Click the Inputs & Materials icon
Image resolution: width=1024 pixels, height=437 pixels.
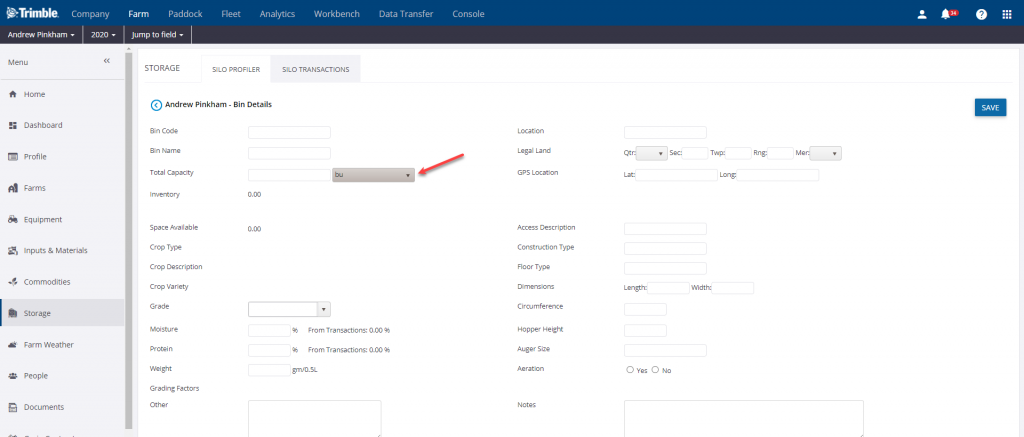click(x=12, y=250)
